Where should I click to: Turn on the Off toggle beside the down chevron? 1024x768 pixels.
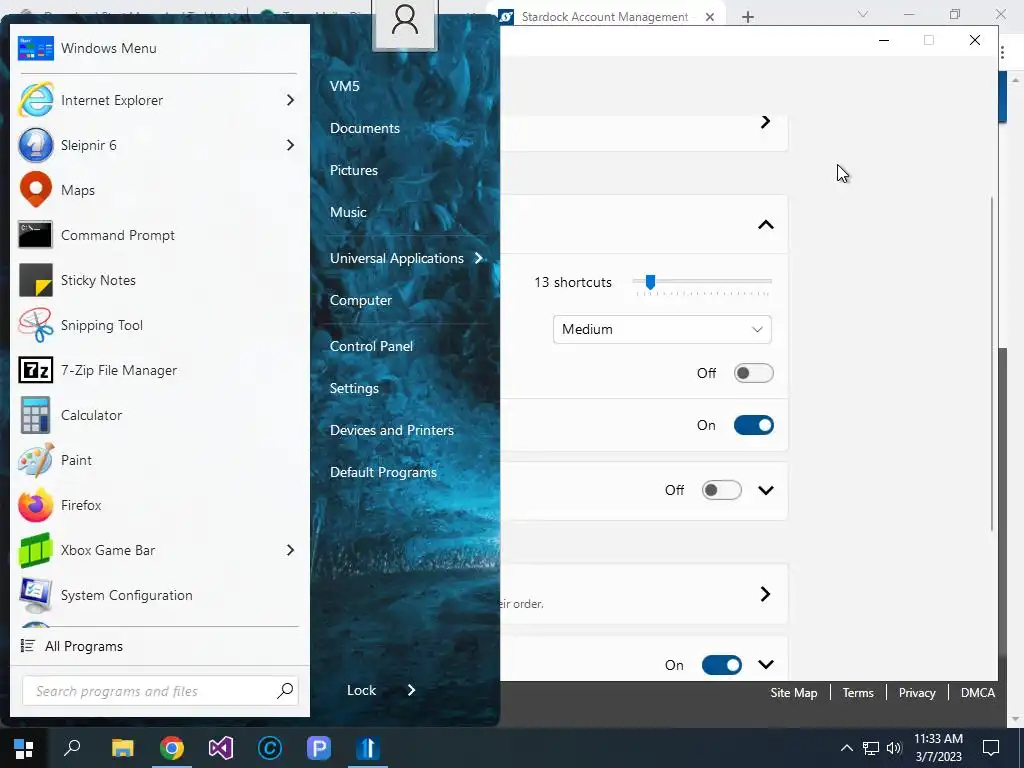(722, 490)
